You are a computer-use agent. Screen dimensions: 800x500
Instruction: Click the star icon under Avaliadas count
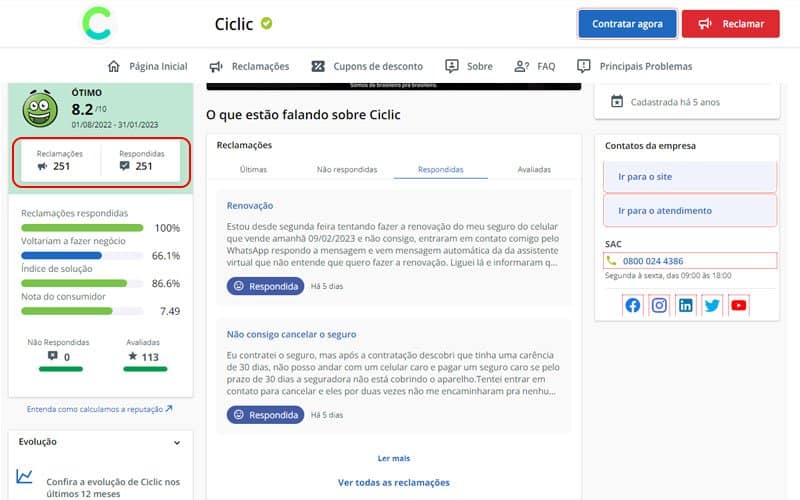133,356
